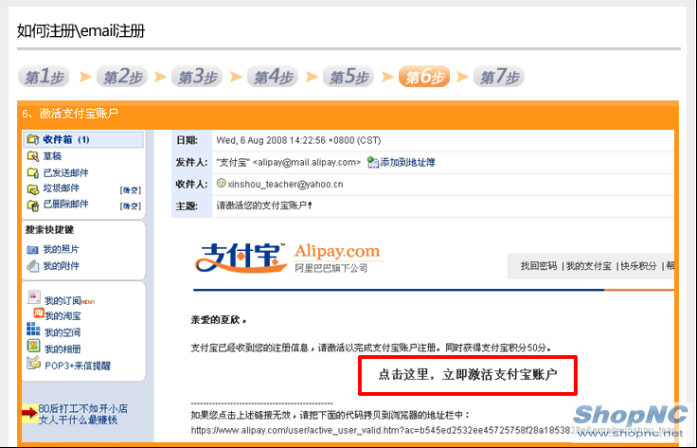The image size is (697, 448).
Task: Click the highlighted 第6步 step tab
Action: [424, 76]
